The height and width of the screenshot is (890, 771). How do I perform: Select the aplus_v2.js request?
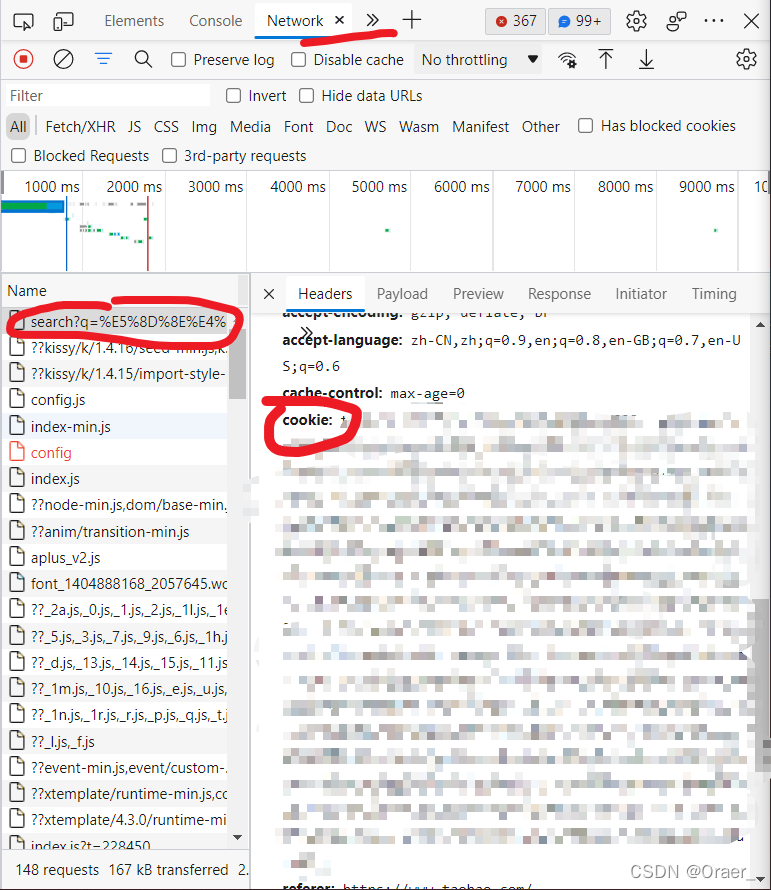click(x=116, y=558)
